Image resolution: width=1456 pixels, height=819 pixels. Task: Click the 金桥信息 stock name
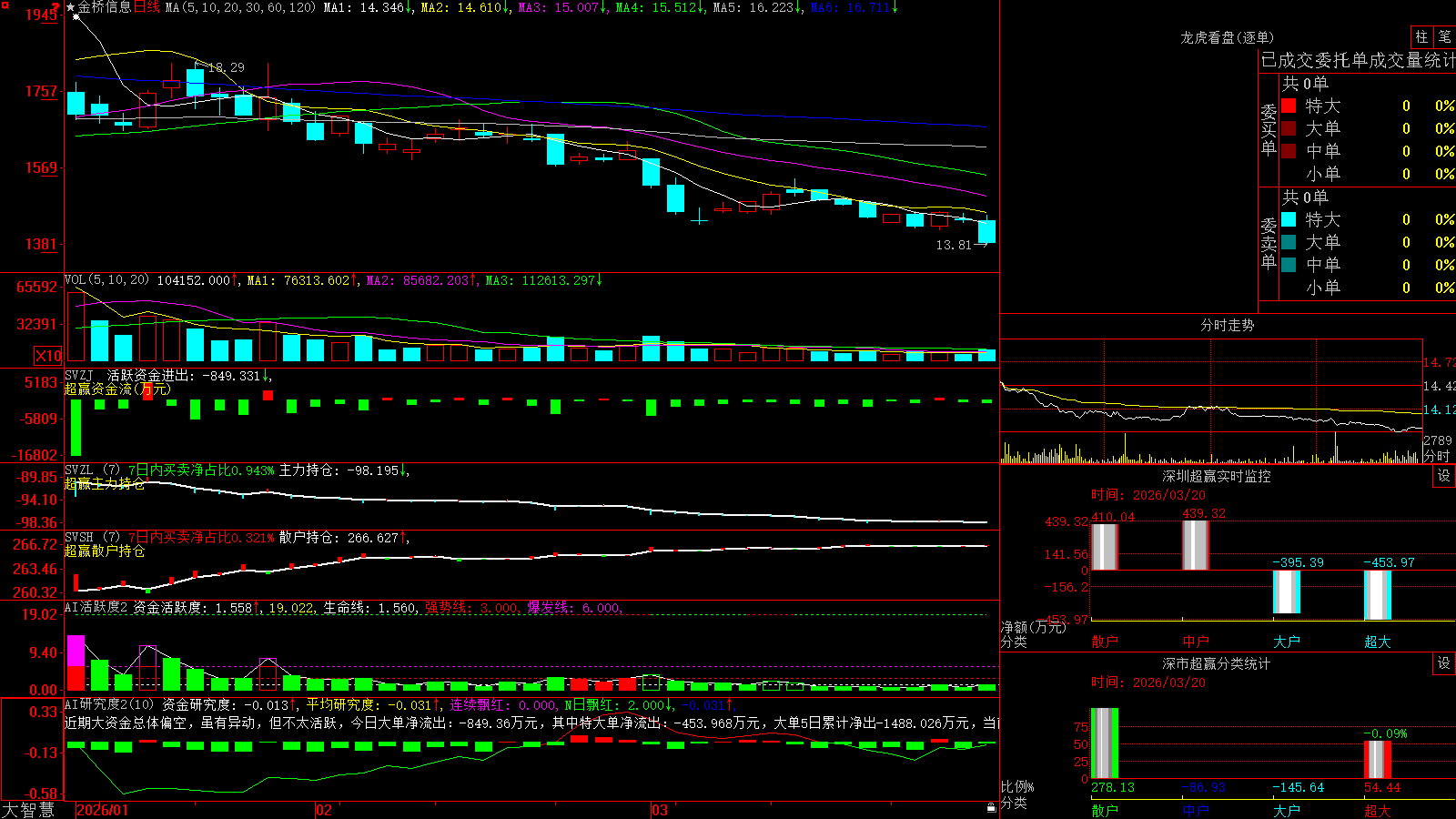[x=105, y=7]
